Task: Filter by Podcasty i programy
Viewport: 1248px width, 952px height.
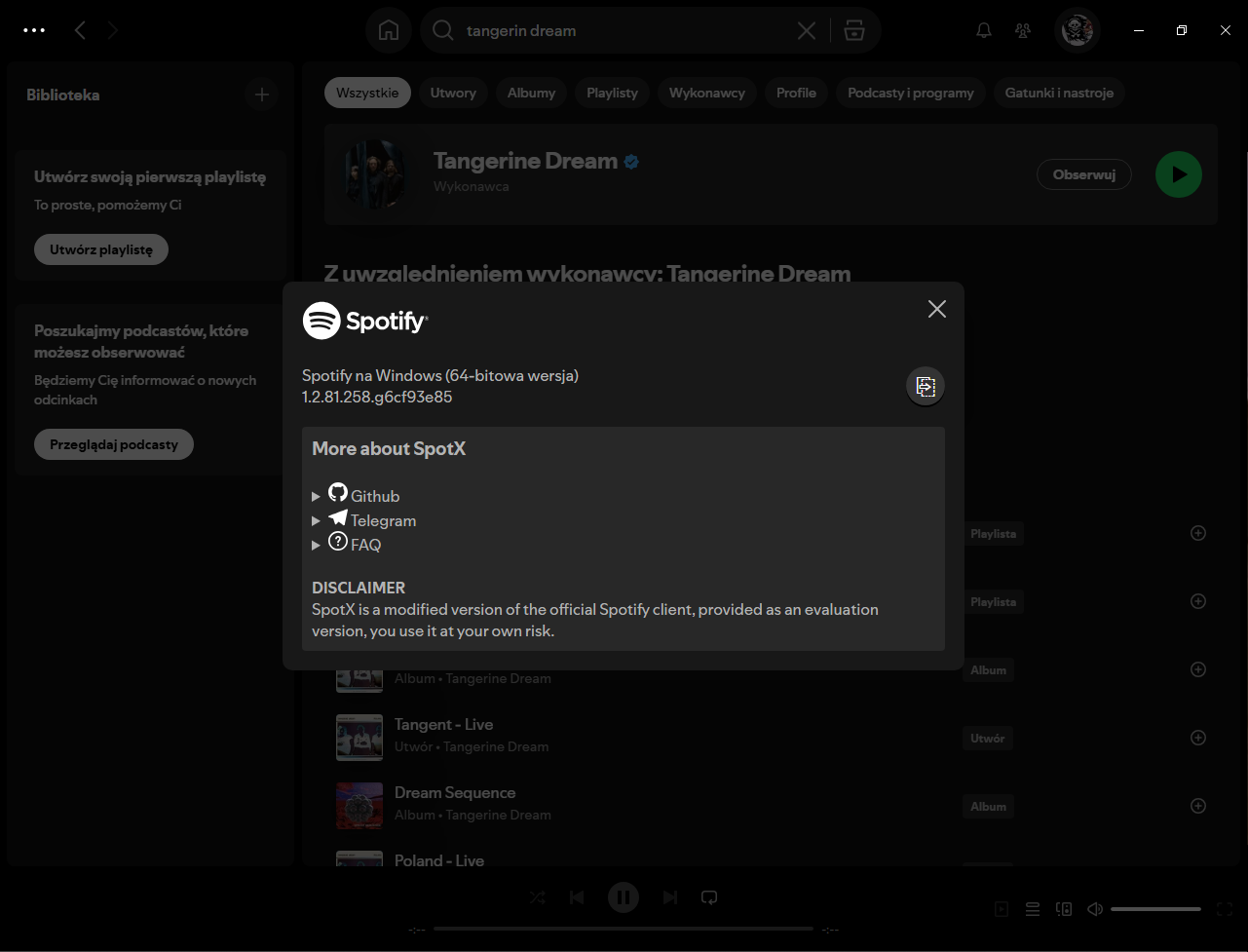Action: pyautogui.click(x=911, y=93)
